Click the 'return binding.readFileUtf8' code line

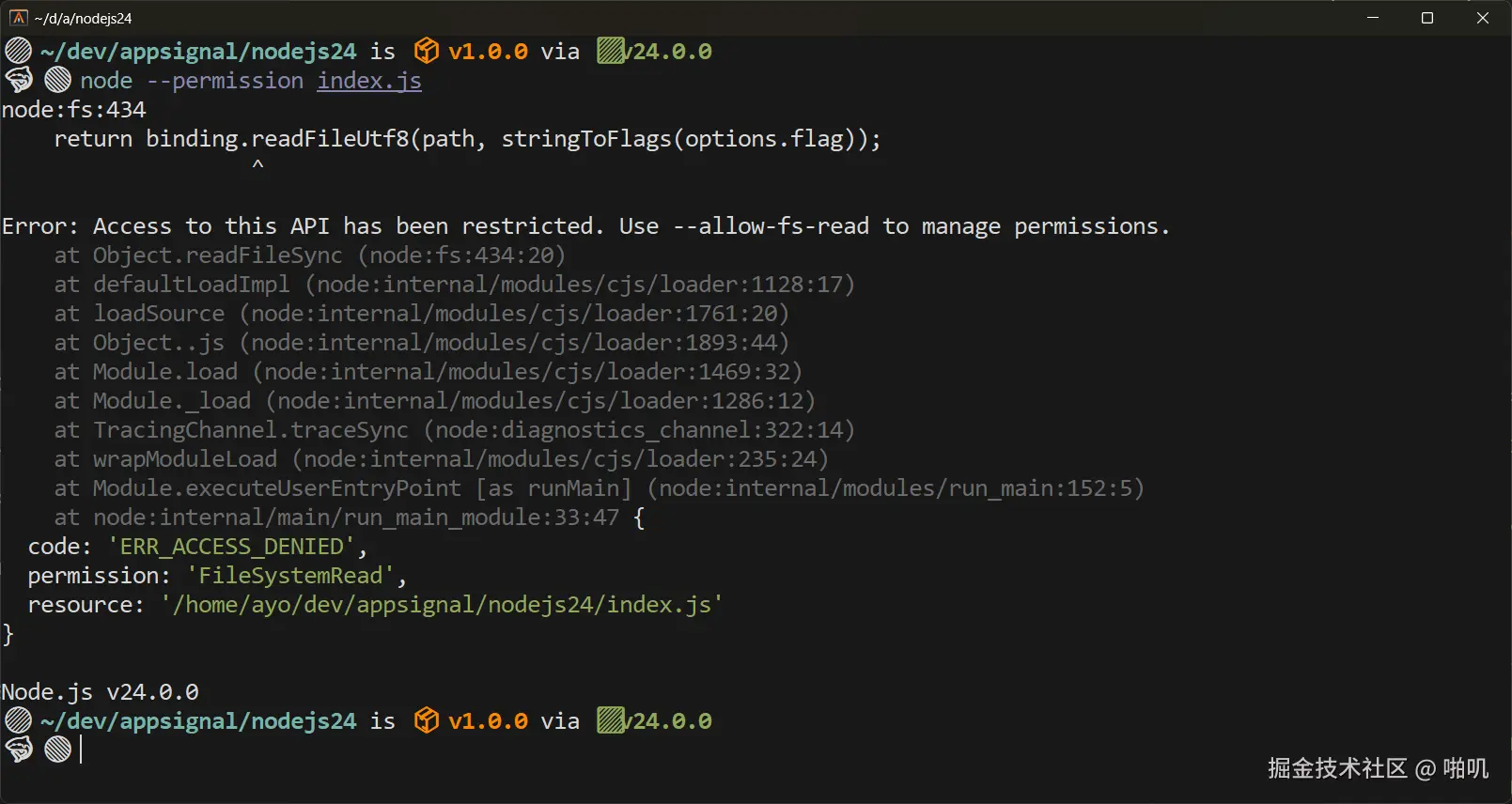point(468,139)
